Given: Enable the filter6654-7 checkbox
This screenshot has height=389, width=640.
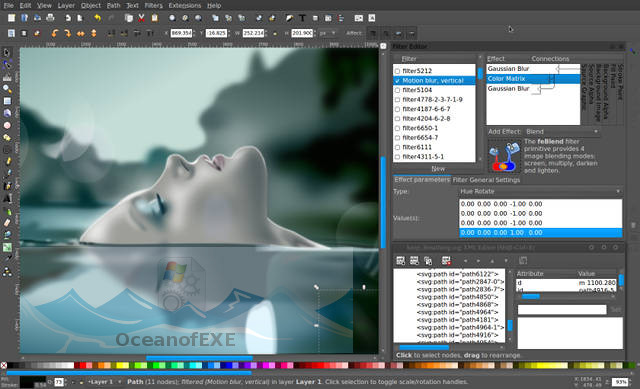Looking at the screenshot, I should point(398,138).
